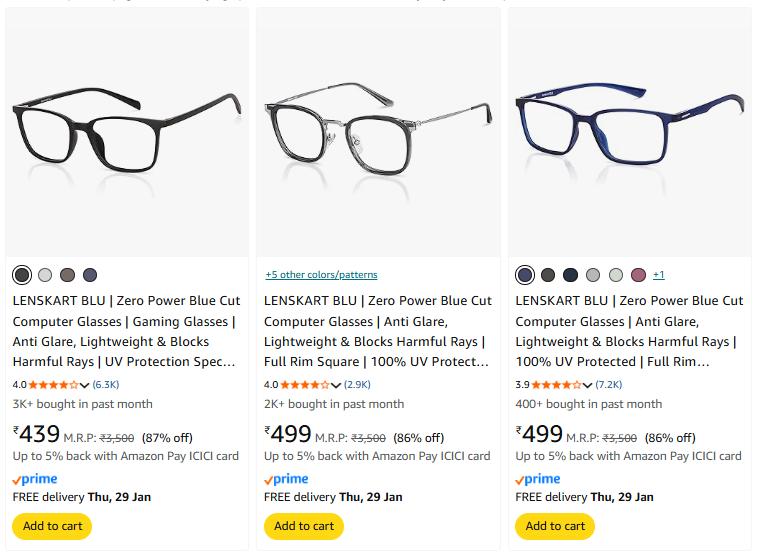Screen dimensions: 758x552
Task: Choose the light grey swatch on first product
Action: (x=45, y=275)
